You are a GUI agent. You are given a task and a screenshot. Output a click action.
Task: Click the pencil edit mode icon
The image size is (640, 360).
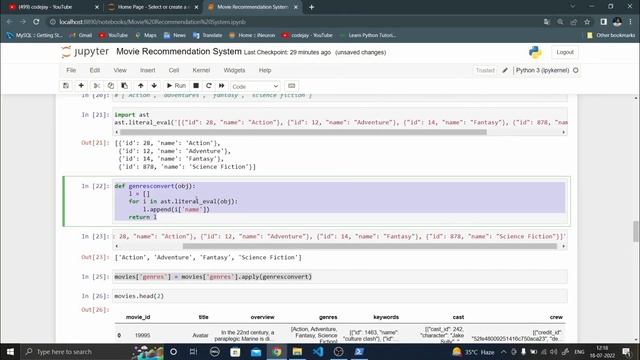505,70
